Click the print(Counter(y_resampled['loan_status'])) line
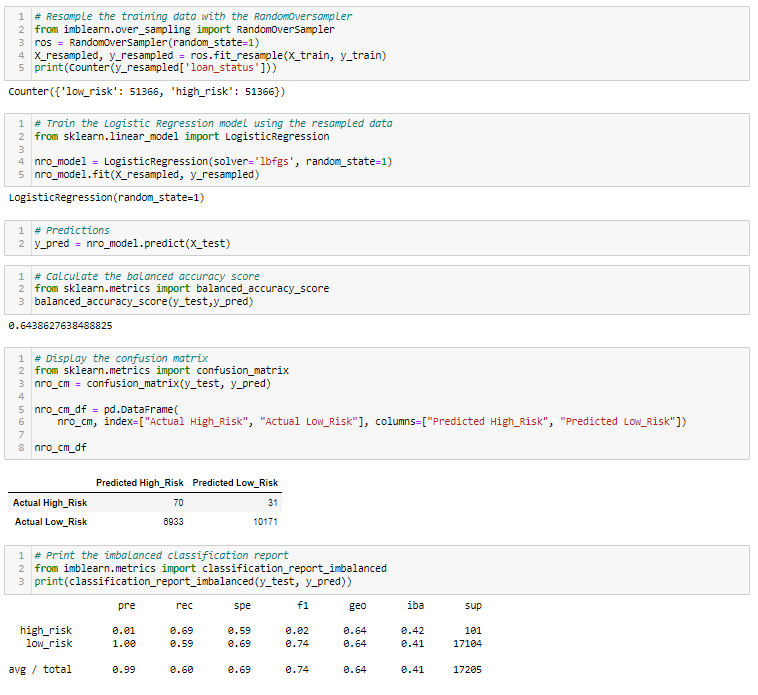Viewport: 758px width, 695px height. (155, 68)
